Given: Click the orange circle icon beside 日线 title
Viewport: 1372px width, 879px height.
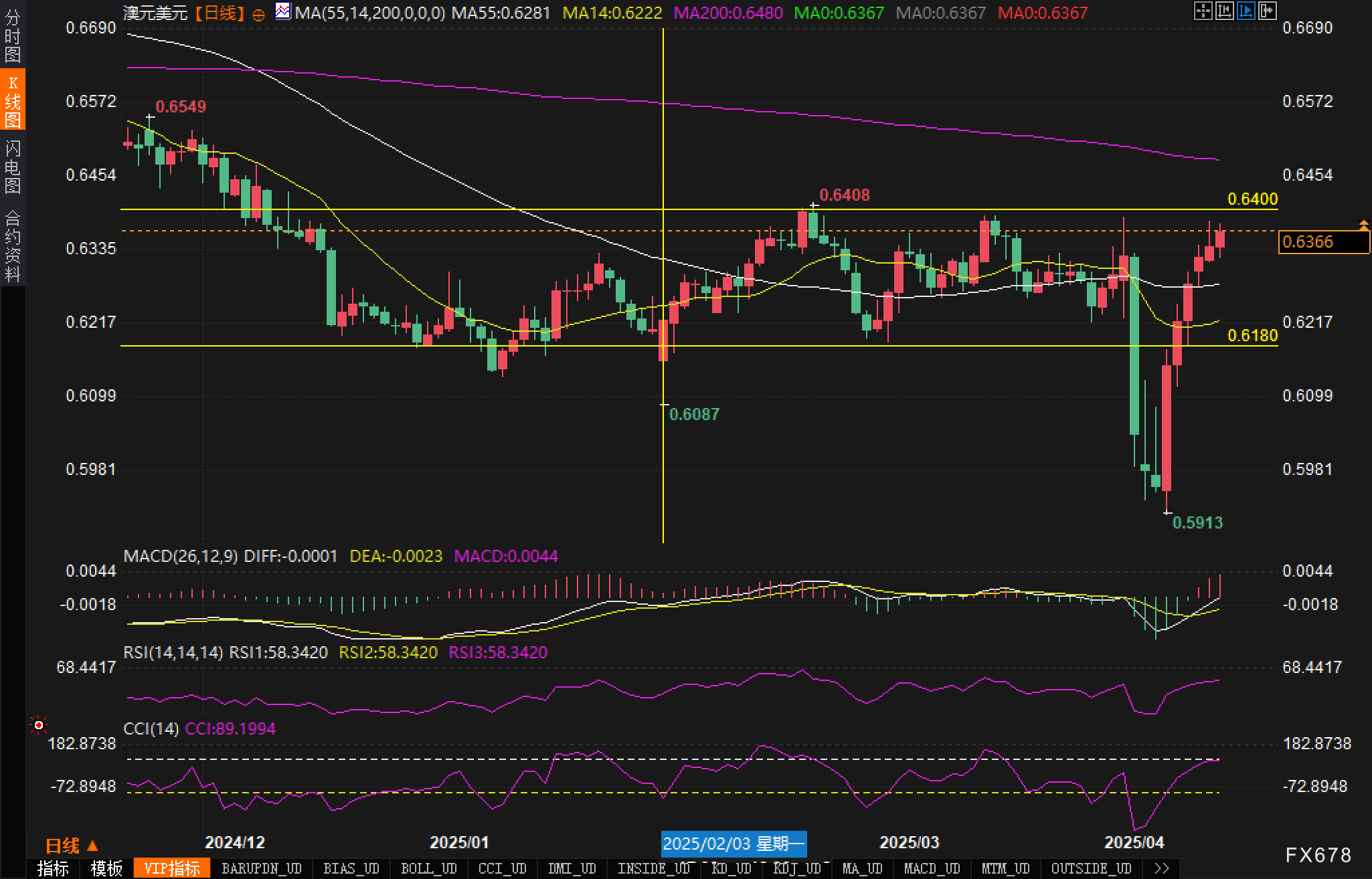Looking at the screenshot, I should [258, 15].
